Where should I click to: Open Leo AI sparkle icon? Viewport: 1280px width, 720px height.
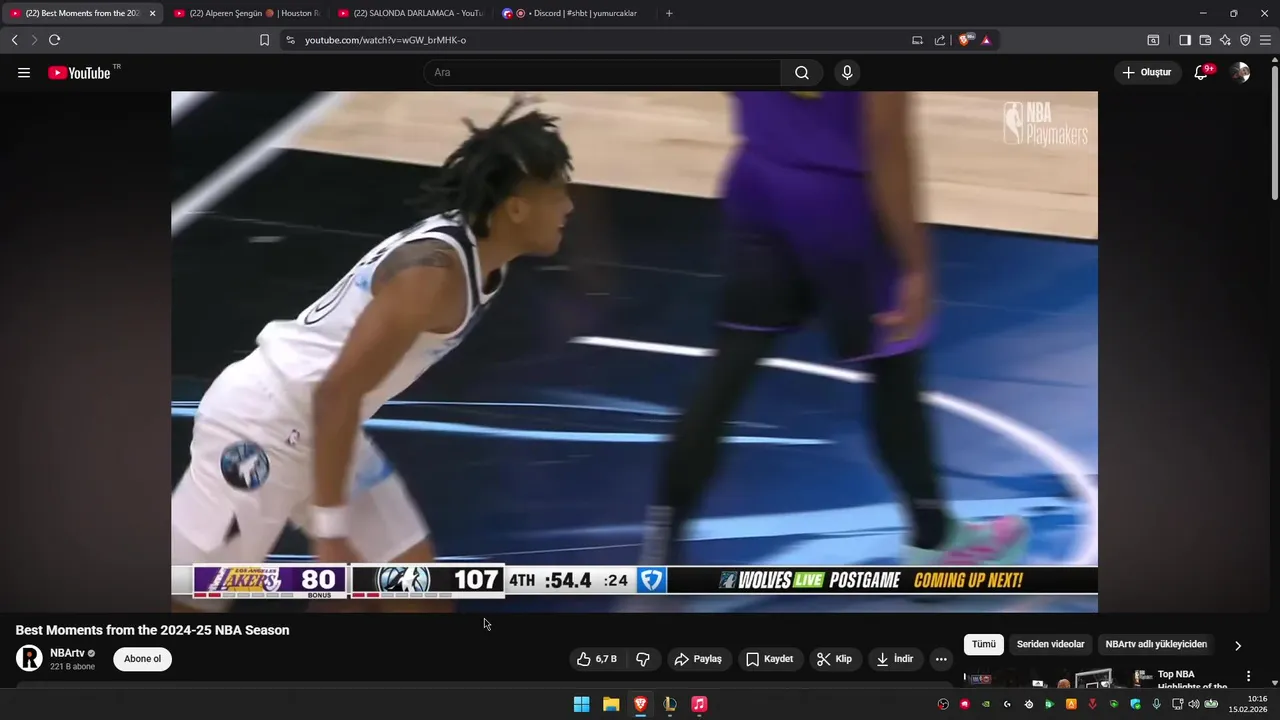1225,40
